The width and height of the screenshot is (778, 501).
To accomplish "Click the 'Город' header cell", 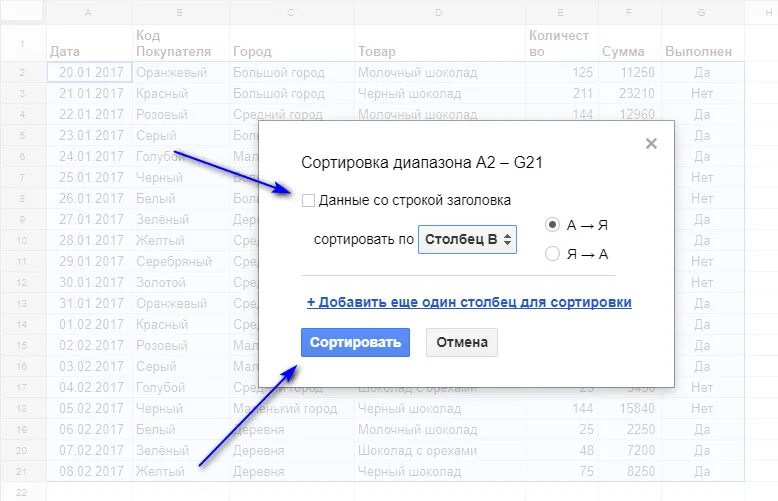I will point(292,44).
